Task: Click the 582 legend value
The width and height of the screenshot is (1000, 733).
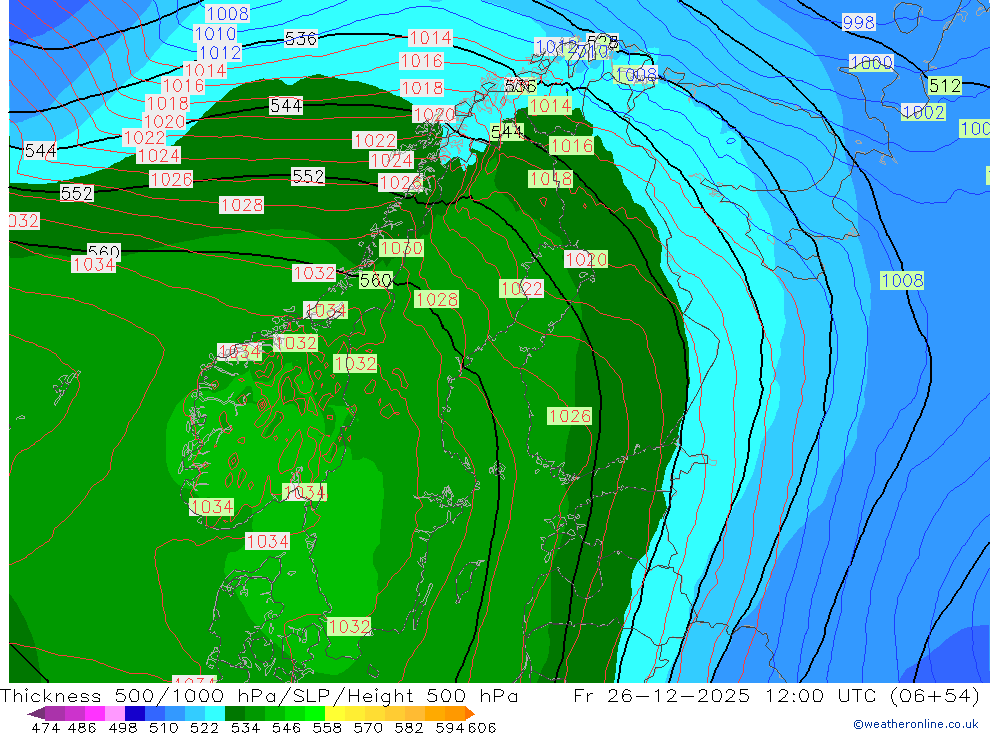Action: [x=408, y=727]
